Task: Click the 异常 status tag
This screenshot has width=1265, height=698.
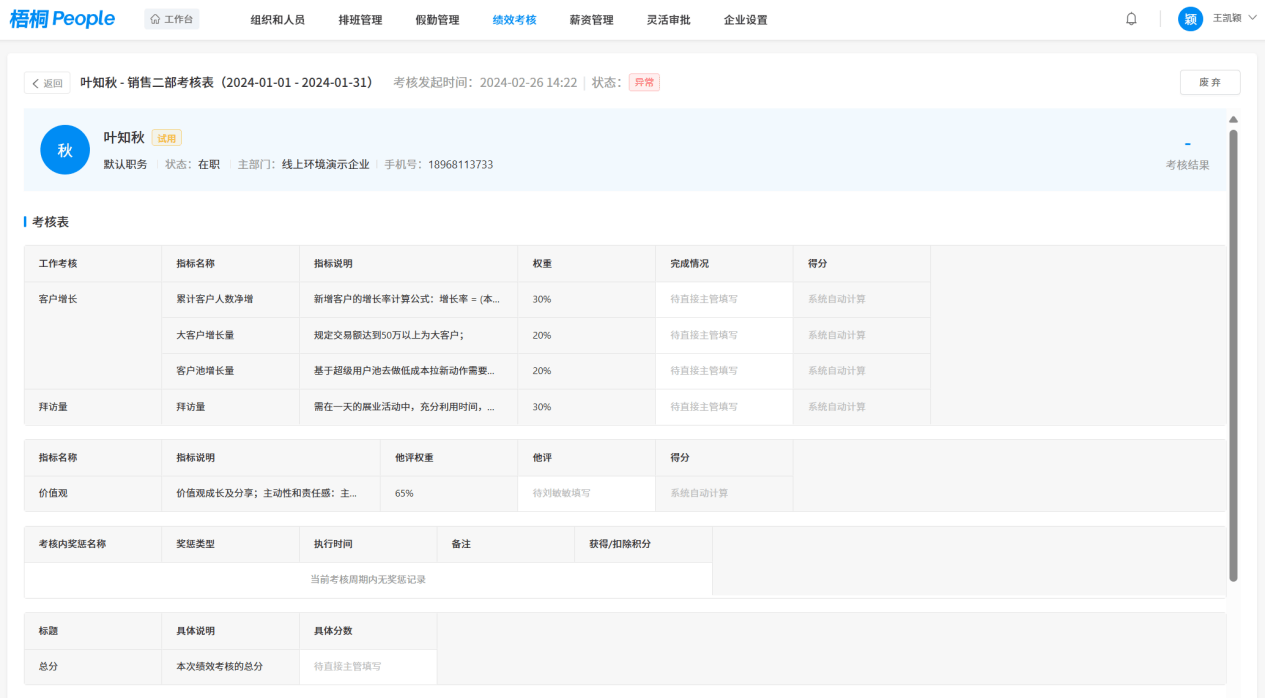Action: point(644,83)
